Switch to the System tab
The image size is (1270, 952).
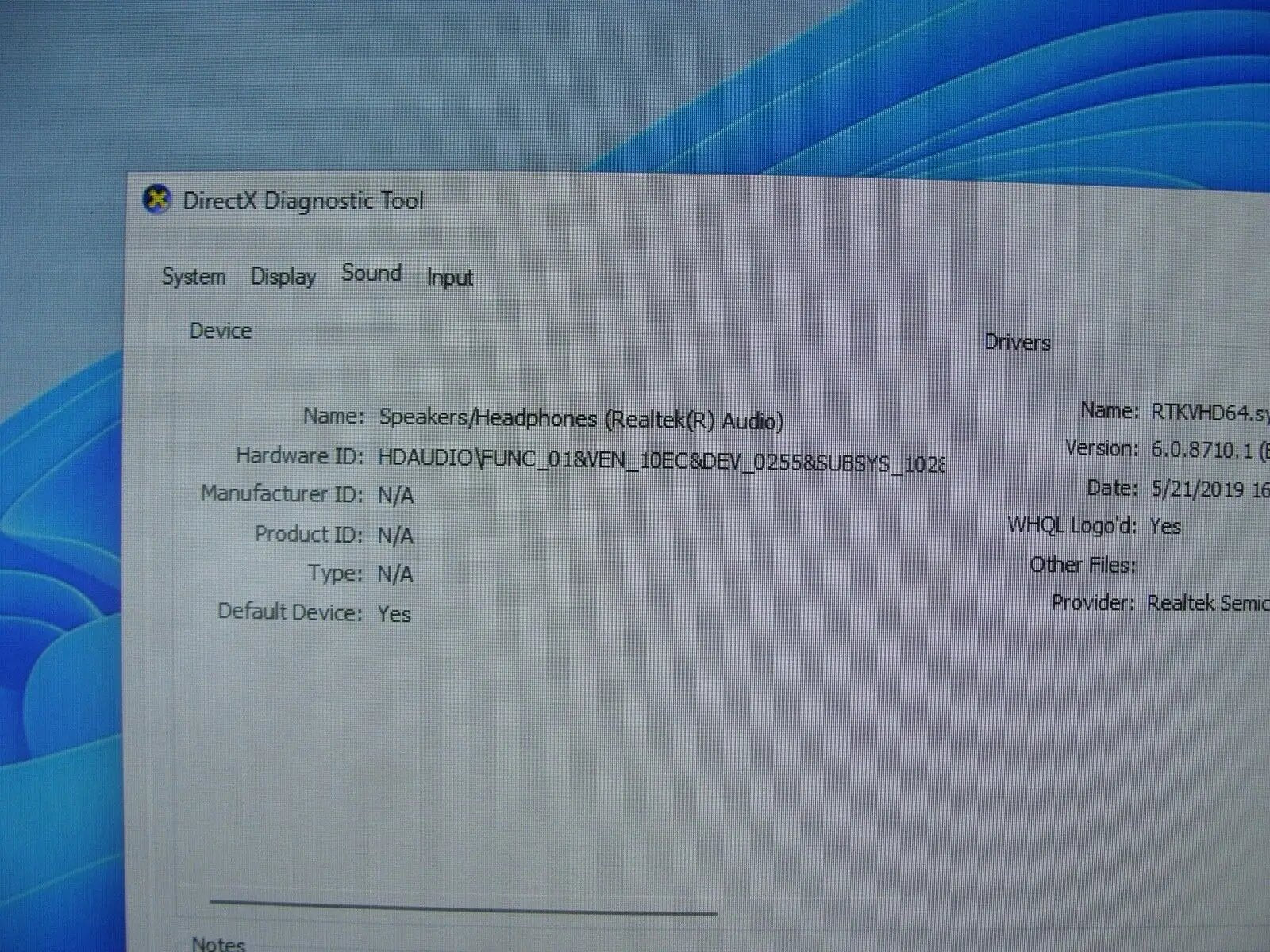[x=194, y=277]
